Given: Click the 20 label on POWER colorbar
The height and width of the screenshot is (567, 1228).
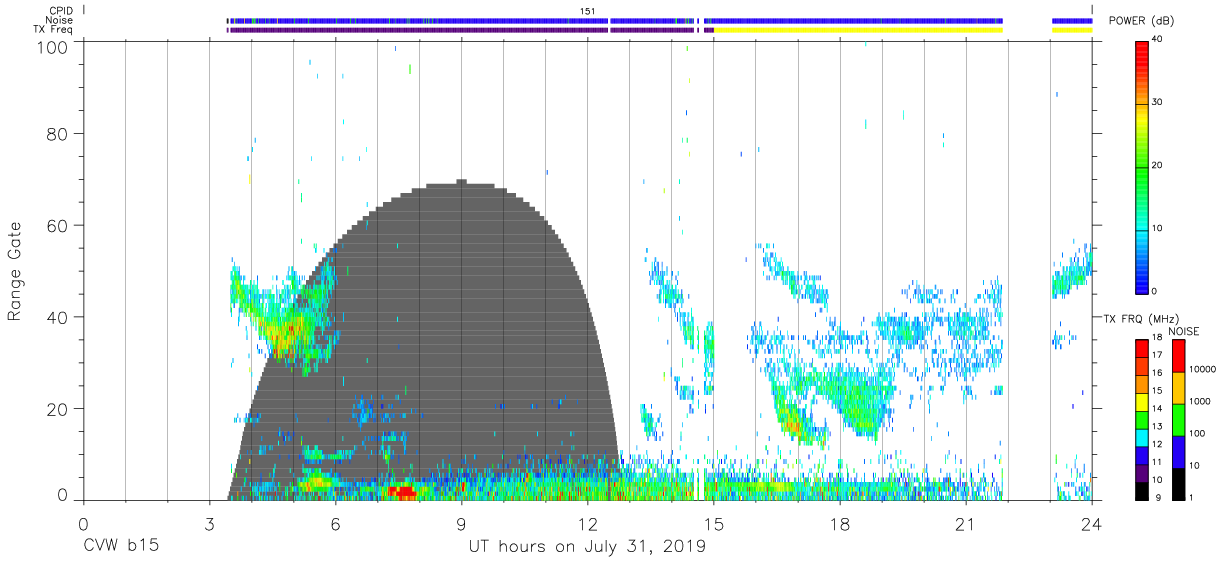Looking at the screenshot, I should (x=1158, y=165).
